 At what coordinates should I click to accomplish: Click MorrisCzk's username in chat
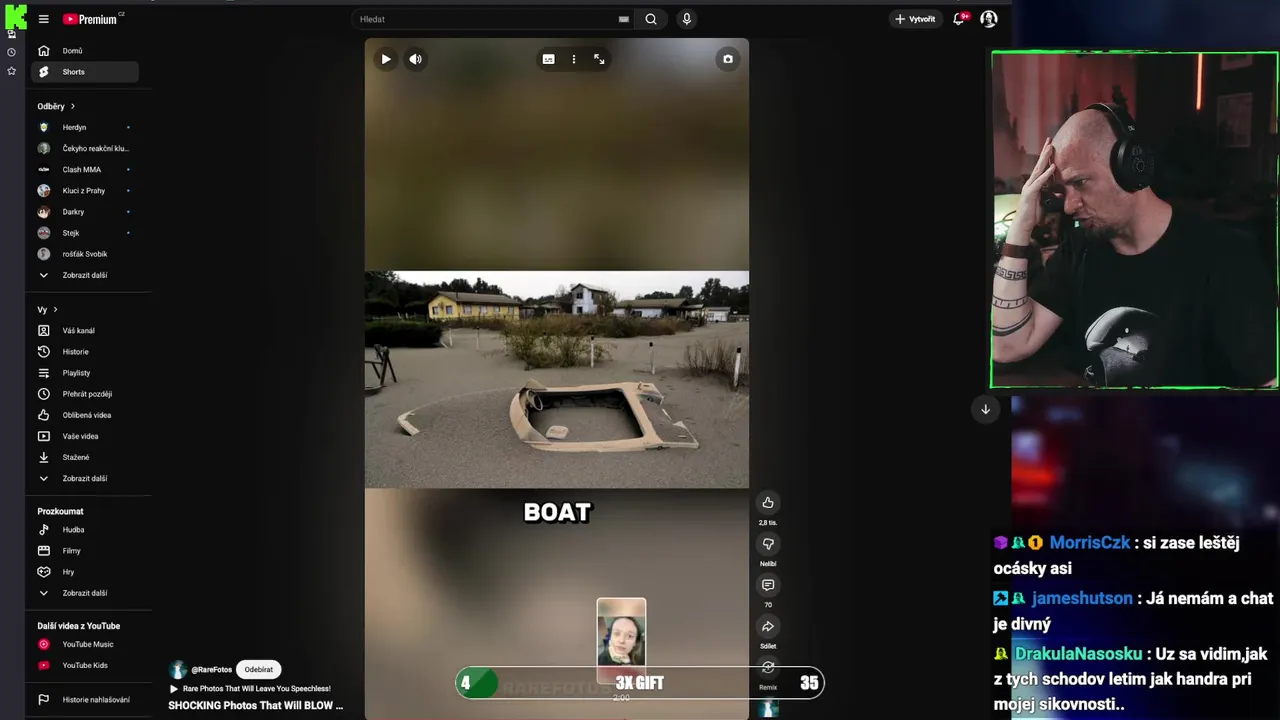1090,543
